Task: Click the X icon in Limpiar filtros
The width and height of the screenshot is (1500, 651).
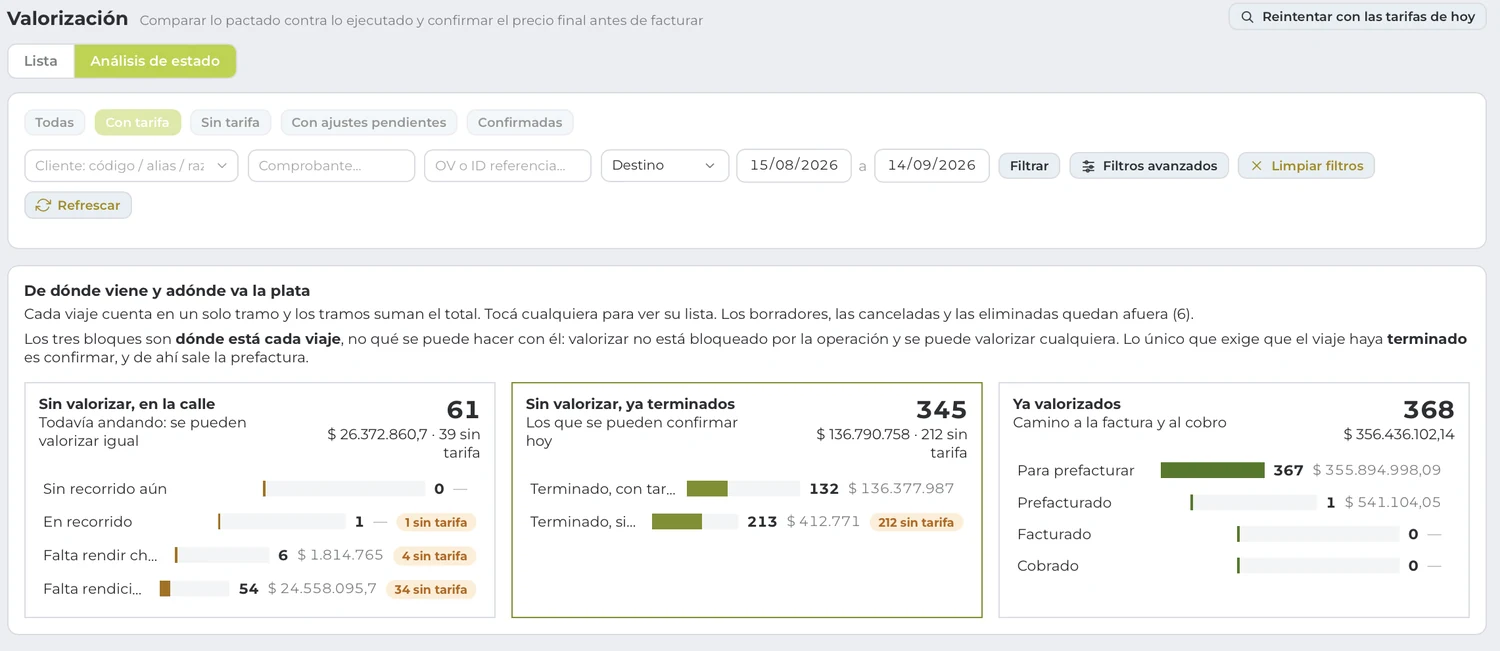Action: (x=1256, y=166)
